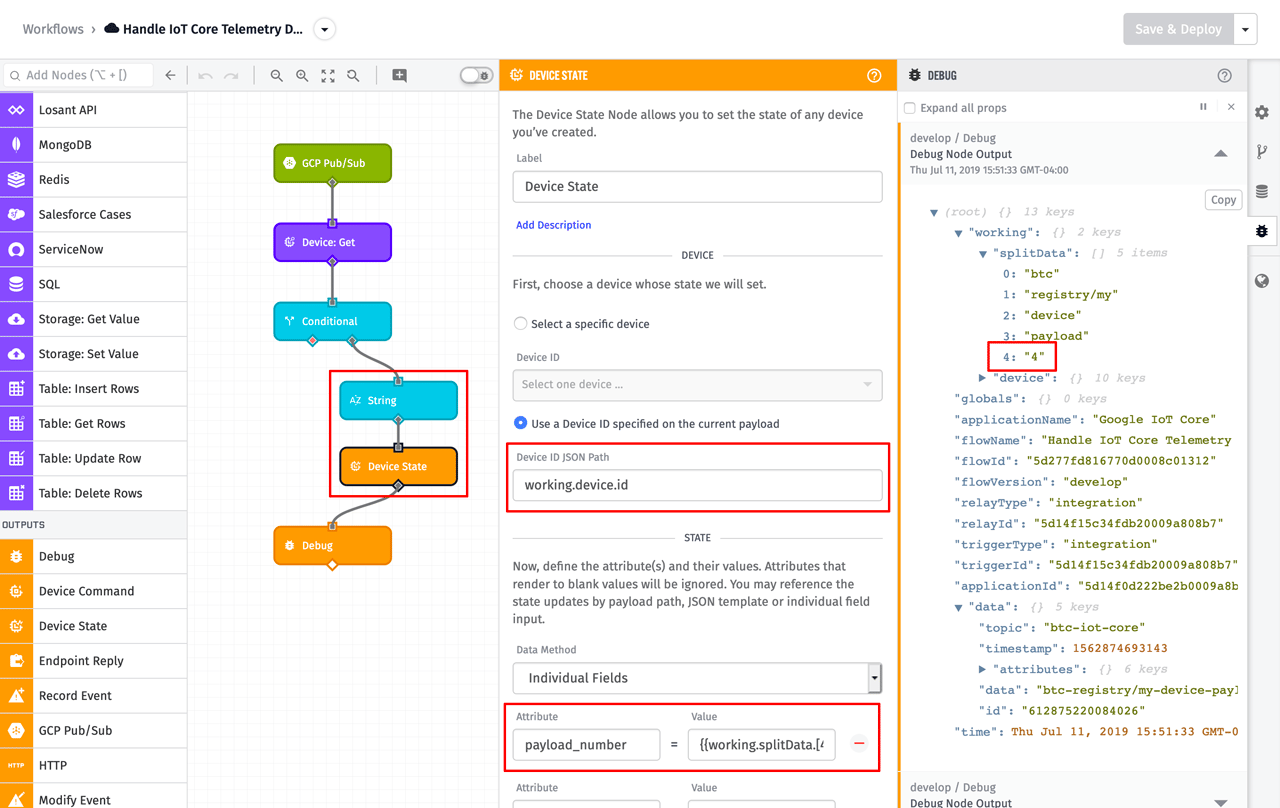The height and width of the screenshot is (808, 1280).
Task: Open the workflow storage database icon
Action: pyautogui.click(x=1261, y=190)
